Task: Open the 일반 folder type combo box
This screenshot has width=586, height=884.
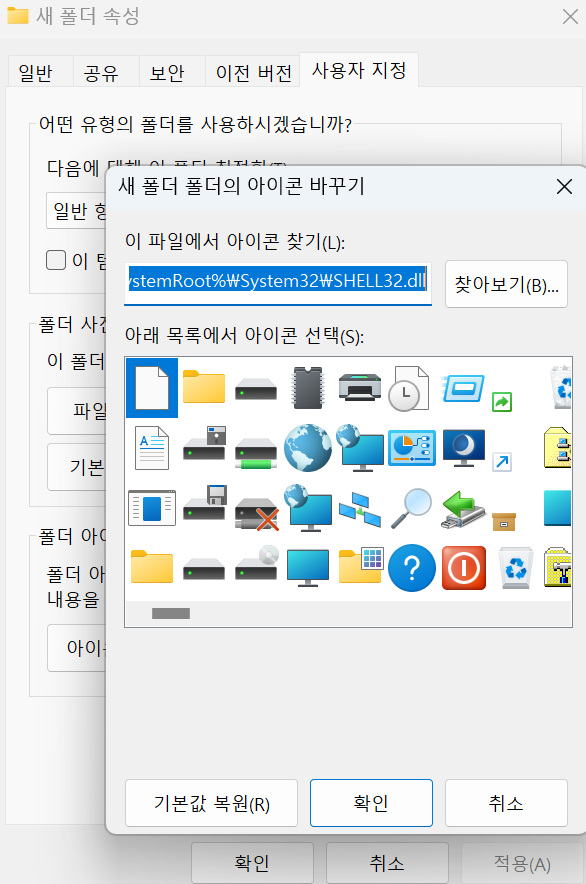Action: coord(76,211)
